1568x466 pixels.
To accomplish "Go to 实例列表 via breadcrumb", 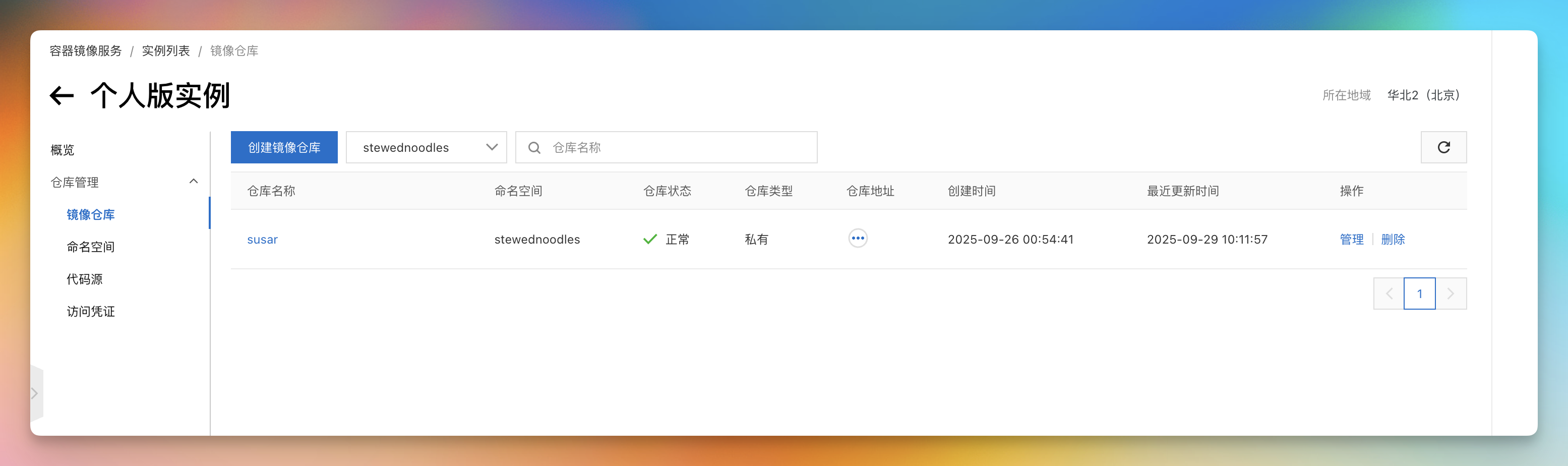I will (x=165, y=50).
